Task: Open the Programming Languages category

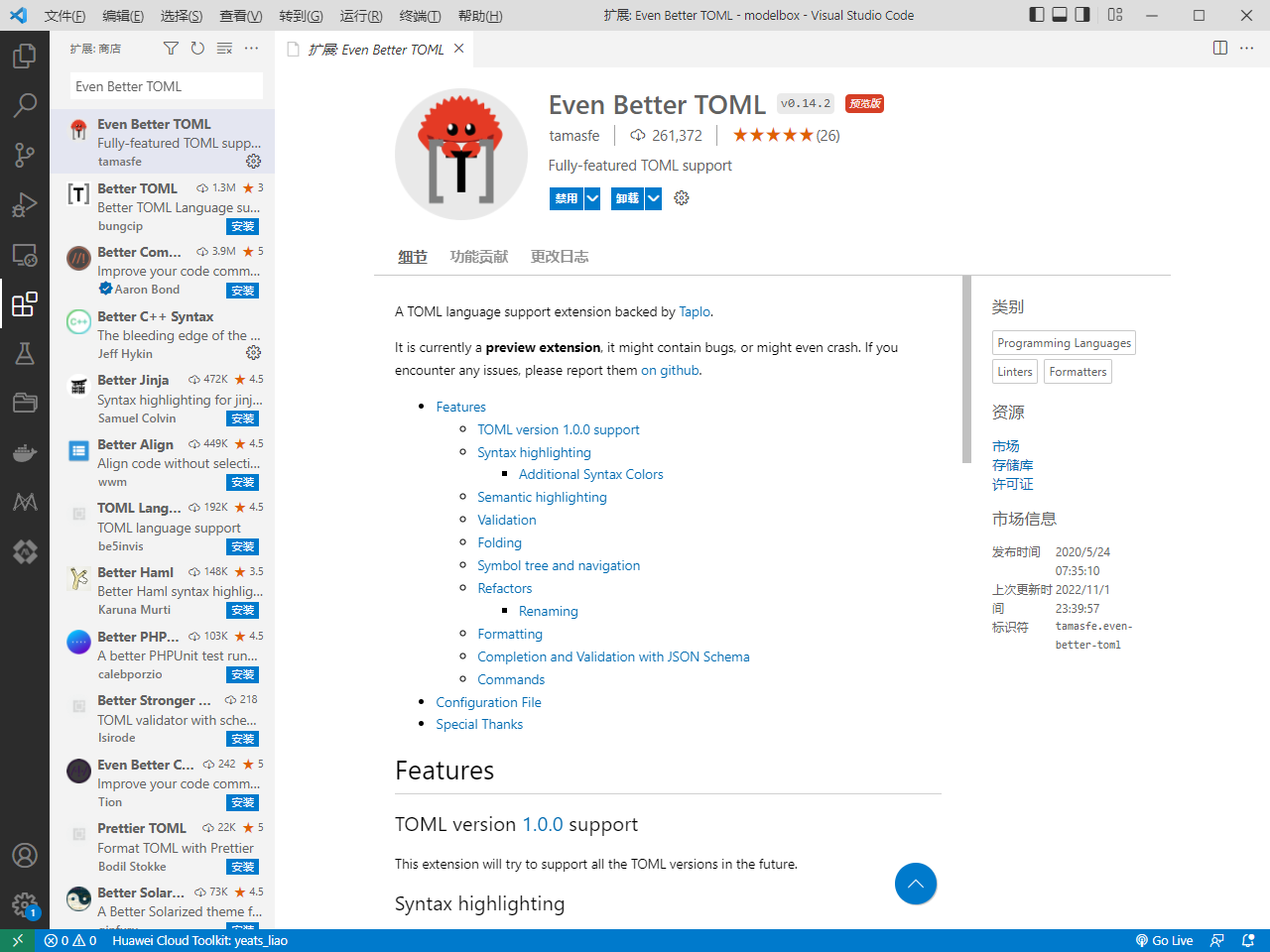Action: tap(1064, 343)
